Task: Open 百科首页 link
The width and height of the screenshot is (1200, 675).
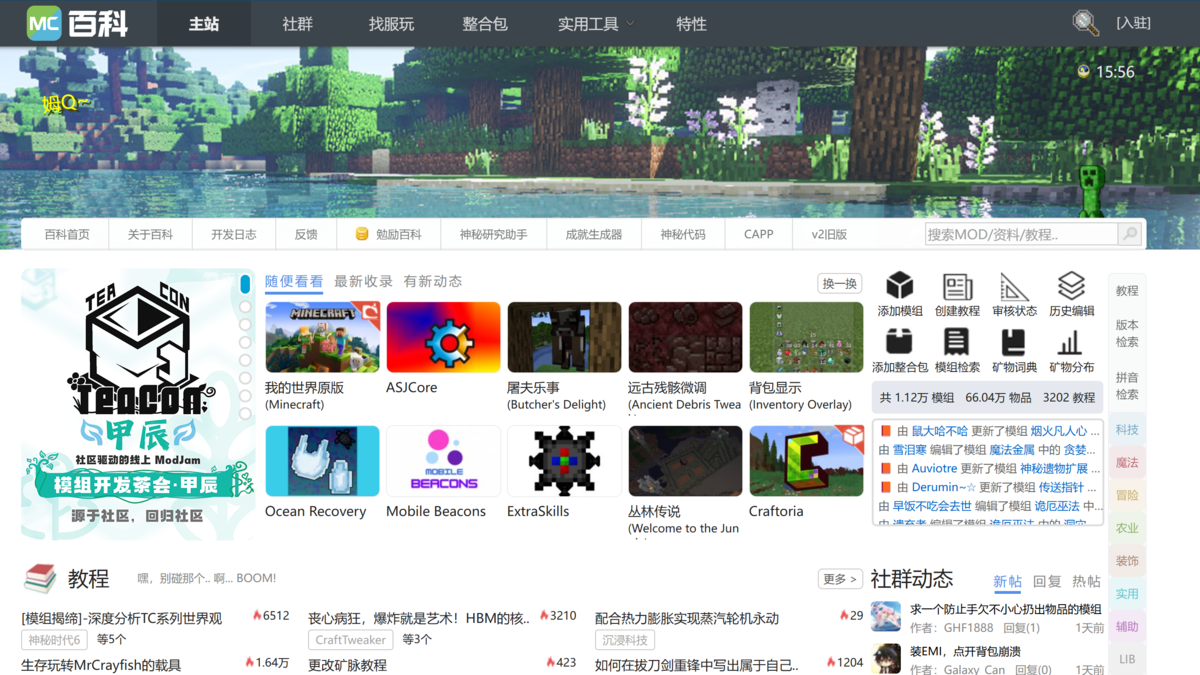Action: [67, 234]
